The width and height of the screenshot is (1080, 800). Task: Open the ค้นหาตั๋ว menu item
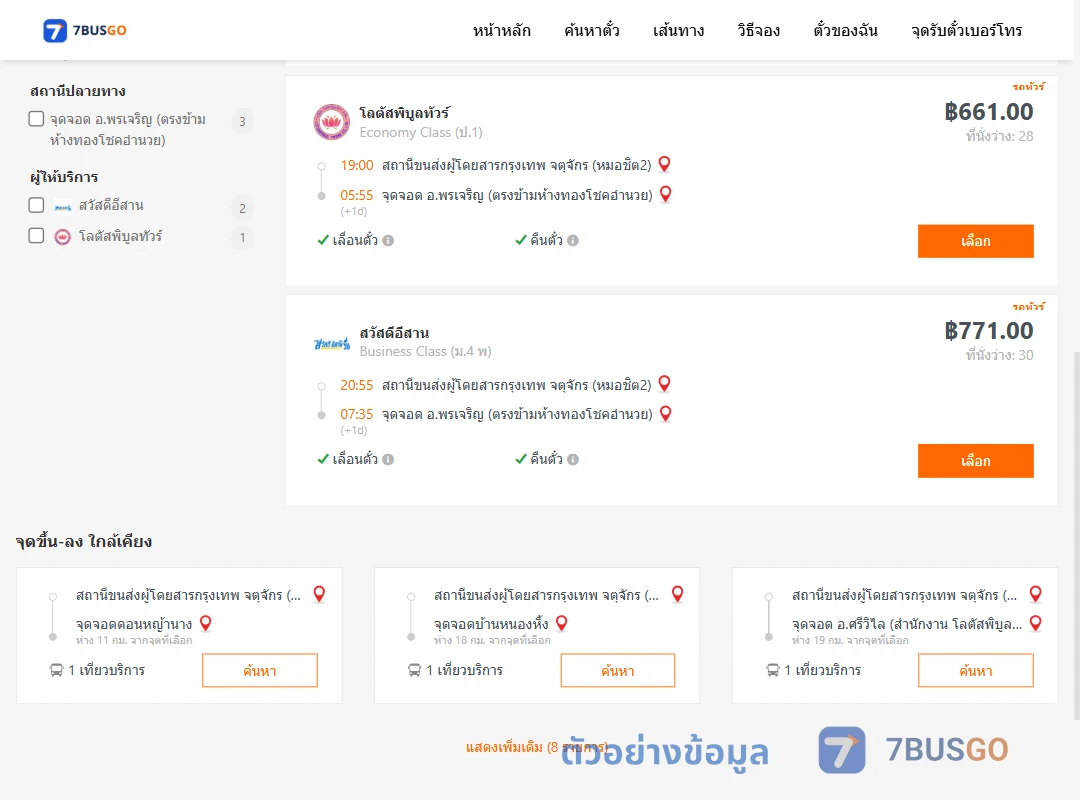pos(592,30)
